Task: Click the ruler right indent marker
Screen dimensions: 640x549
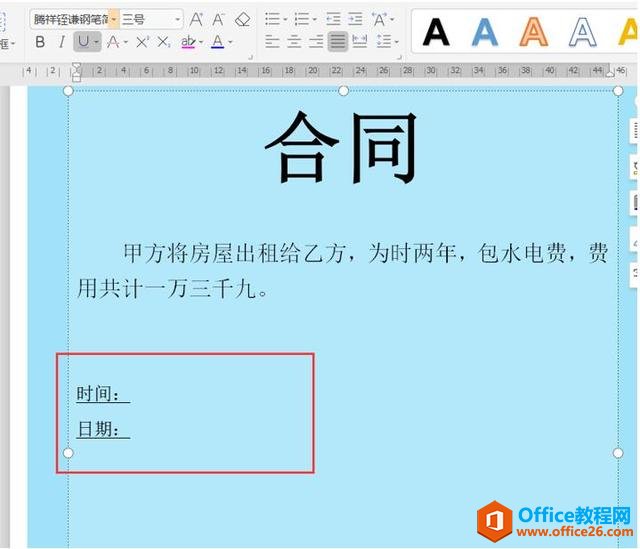Action: (610, 74)
